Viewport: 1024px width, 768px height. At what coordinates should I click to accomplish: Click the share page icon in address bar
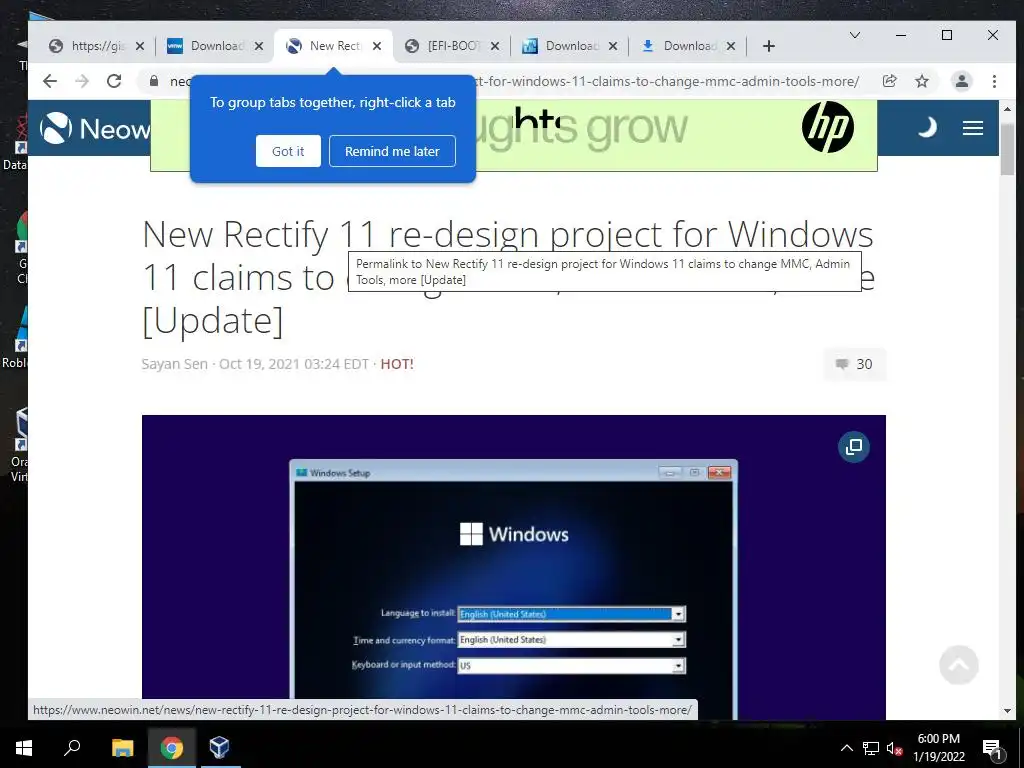889,81
